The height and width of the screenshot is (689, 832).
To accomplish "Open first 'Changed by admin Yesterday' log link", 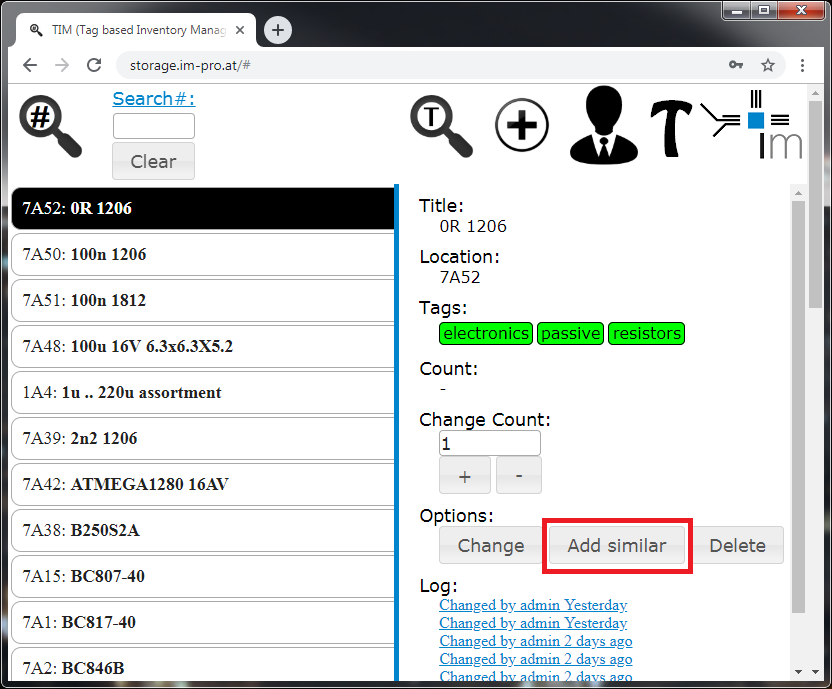I will 533,605.
